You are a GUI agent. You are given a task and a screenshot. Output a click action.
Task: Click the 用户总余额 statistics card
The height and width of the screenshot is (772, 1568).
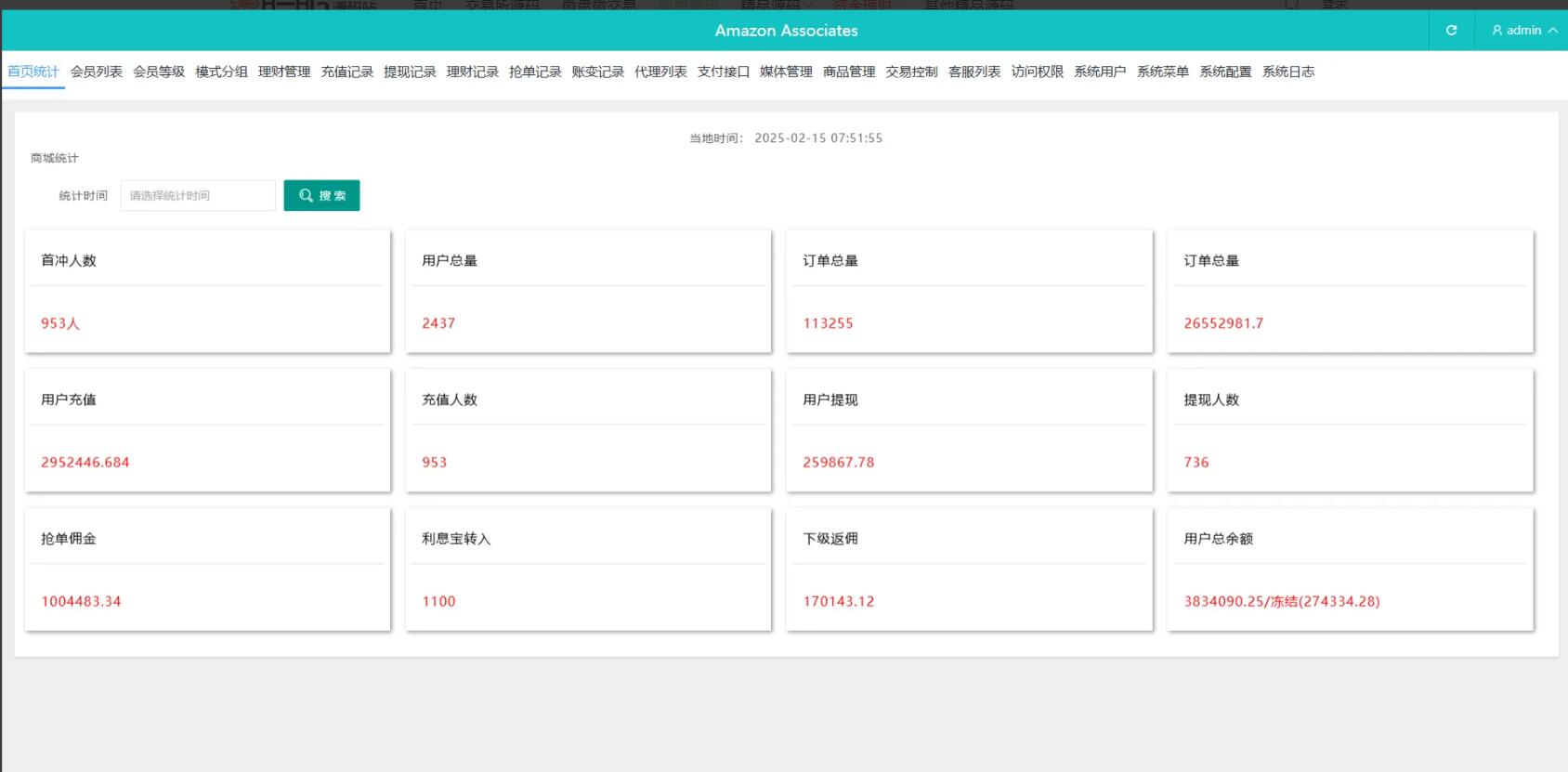[1350, 569]
